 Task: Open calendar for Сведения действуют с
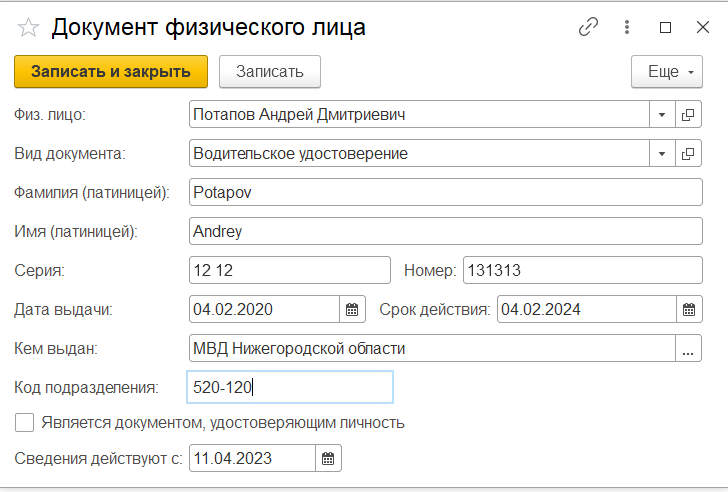pos(328,459)
